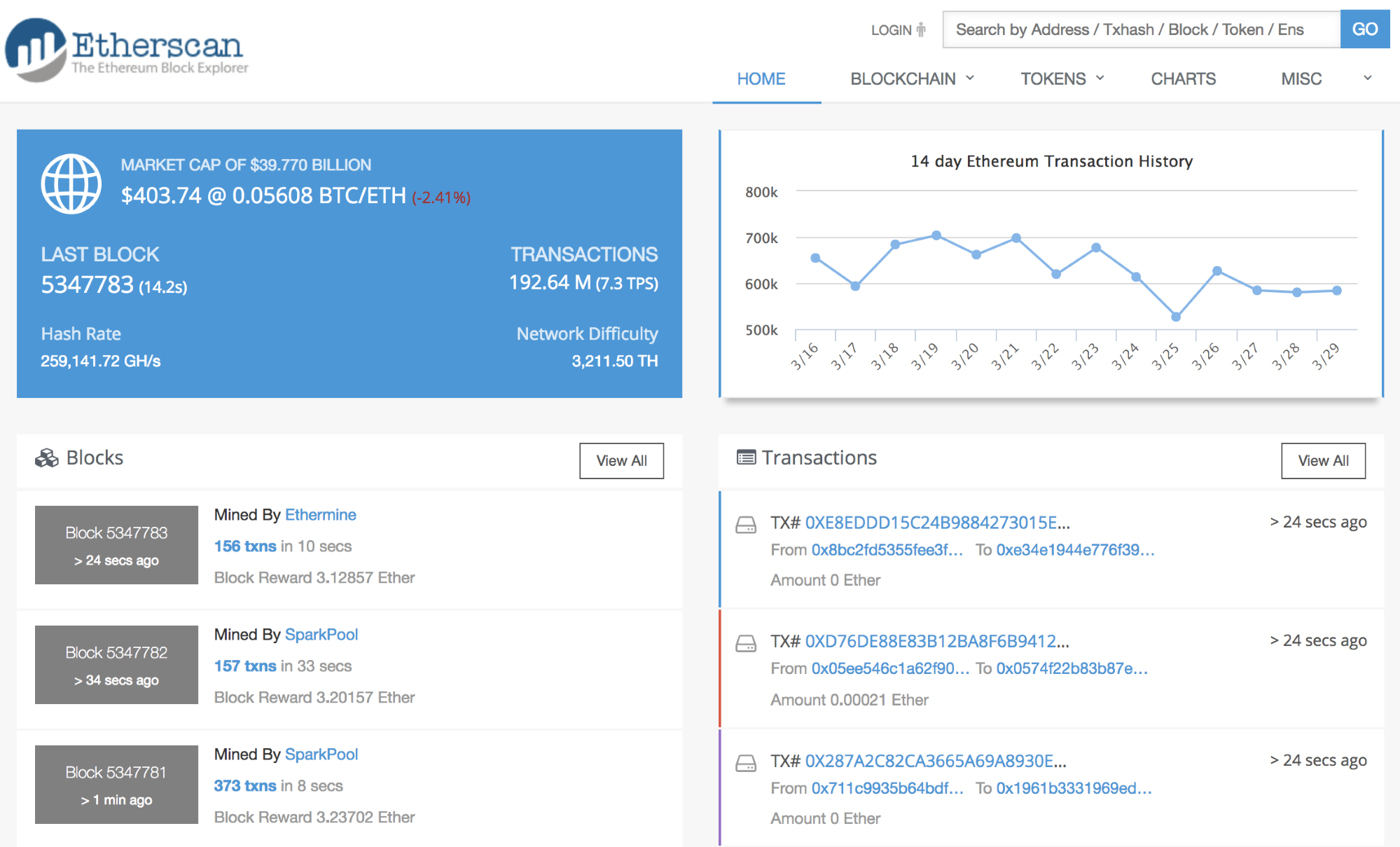Click the 192.64 M transactions value
This screenshot has width=1400, height=847.
[550, 282]
